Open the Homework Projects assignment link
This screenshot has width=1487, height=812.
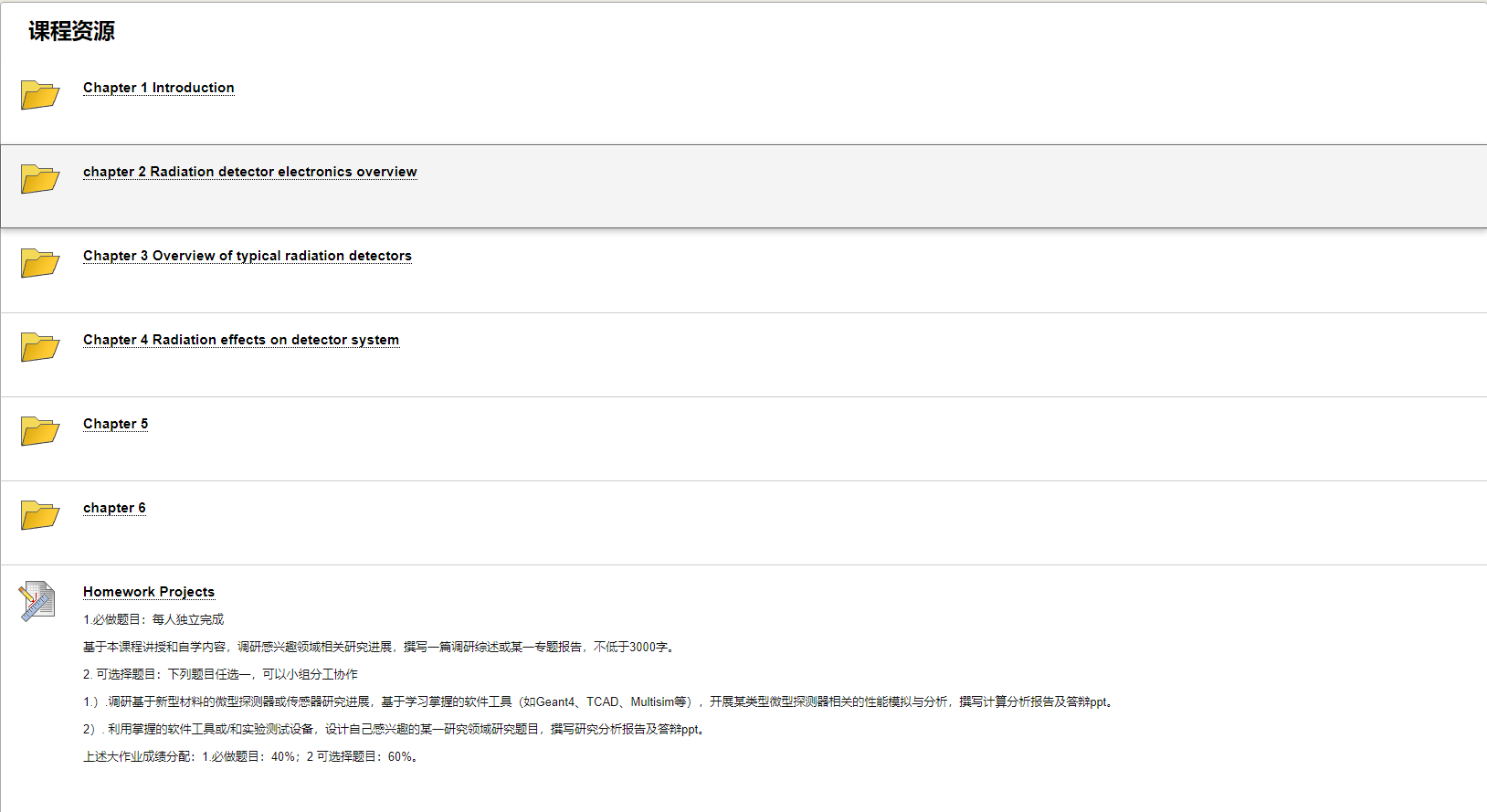pyautogui.click(x=148, y=592)
